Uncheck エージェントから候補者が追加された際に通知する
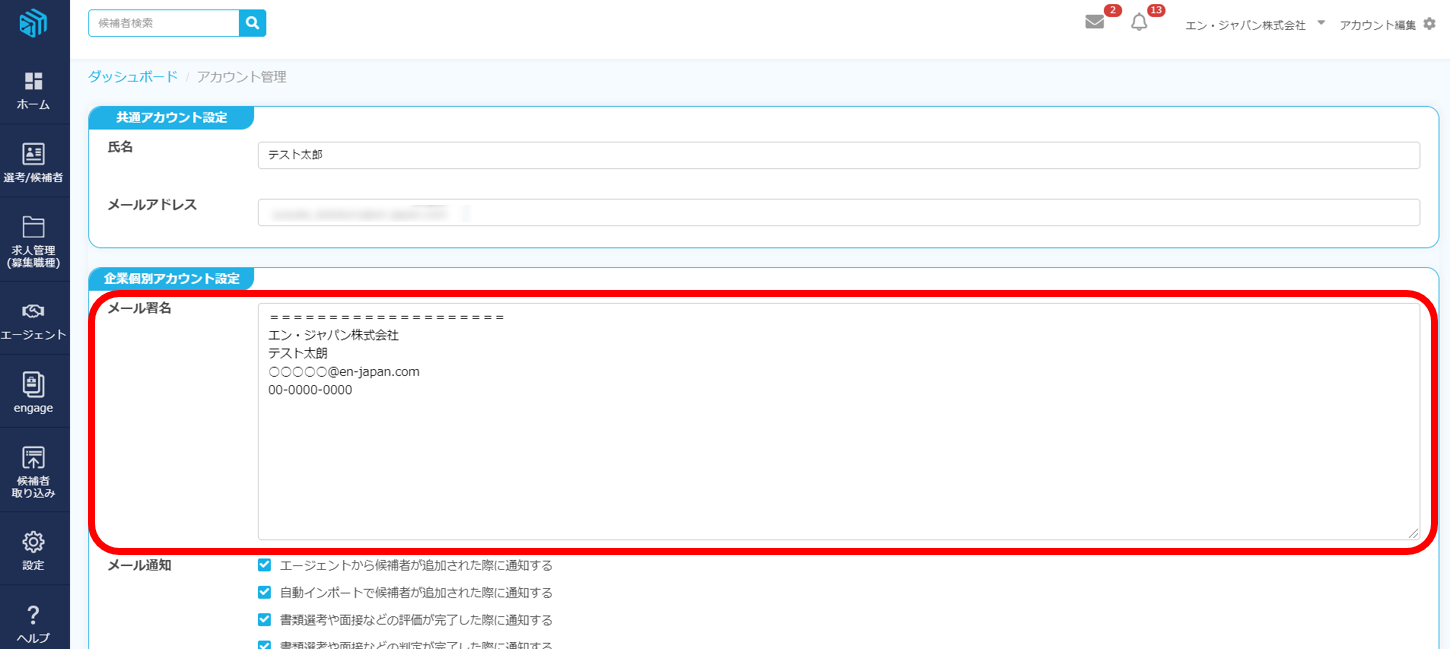Viewport: 1450px width, 649px height. click(265, 565)
